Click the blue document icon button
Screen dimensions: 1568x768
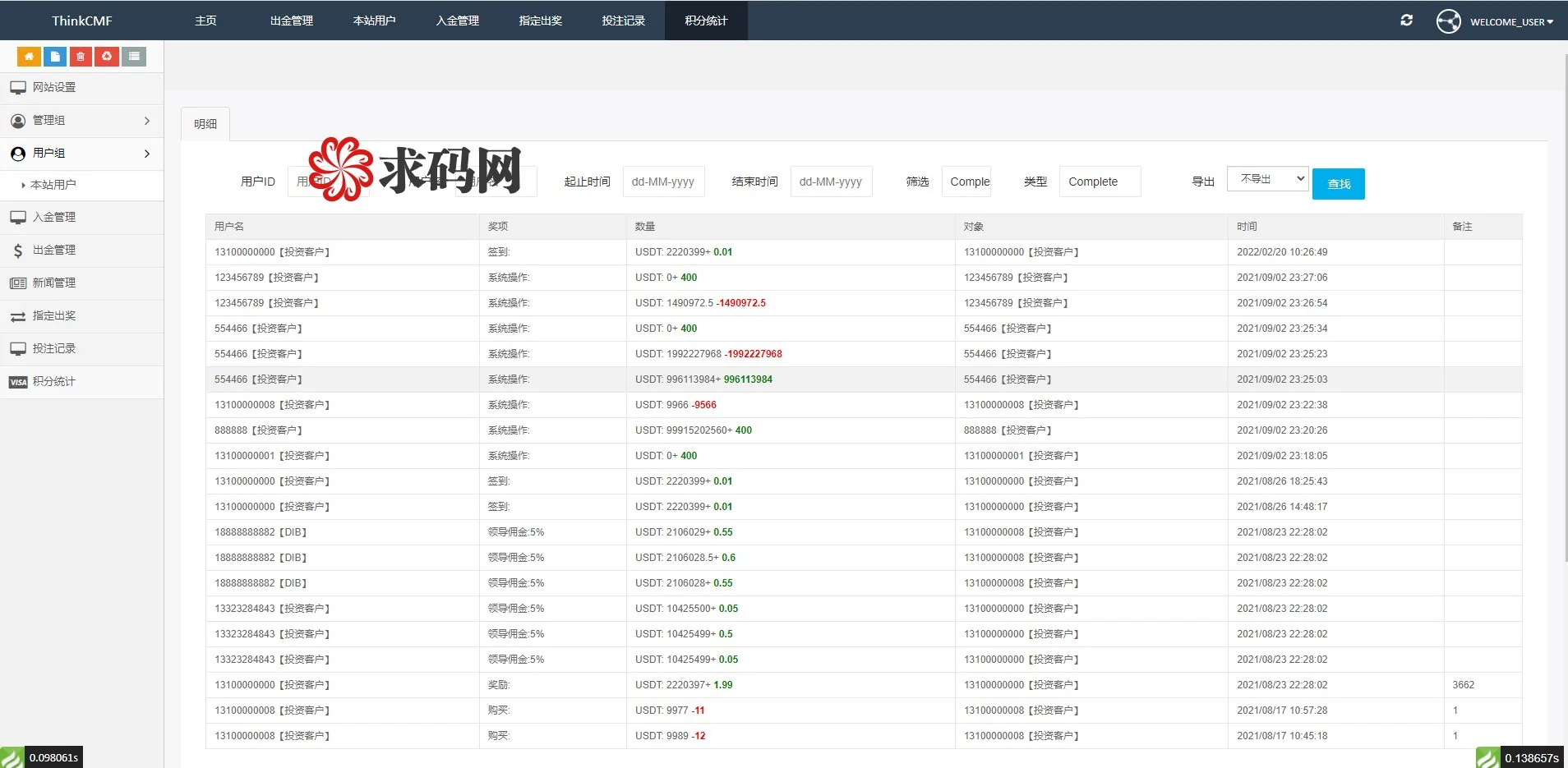click(x=55, y=56)
